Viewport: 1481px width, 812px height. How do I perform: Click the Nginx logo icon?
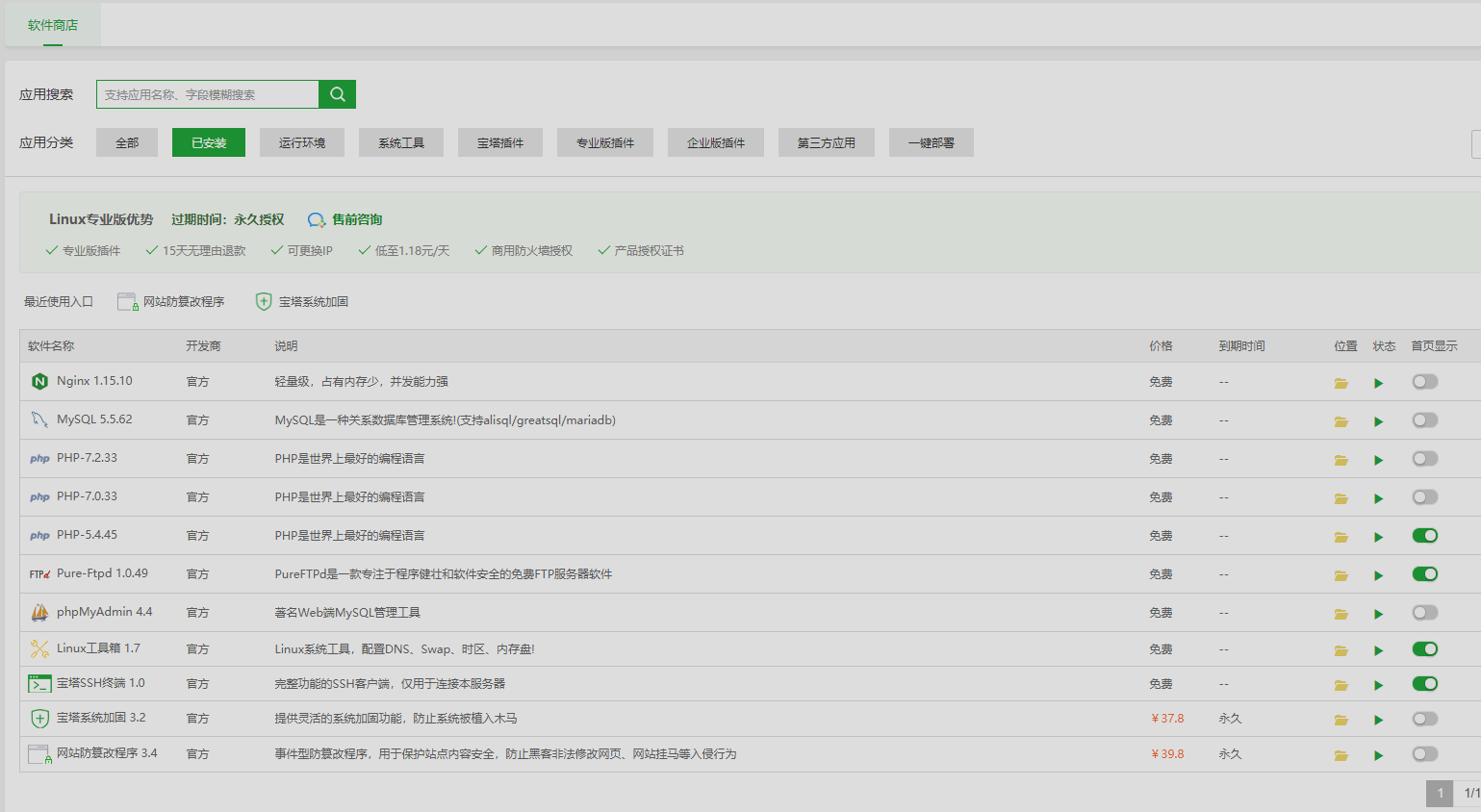39,382
